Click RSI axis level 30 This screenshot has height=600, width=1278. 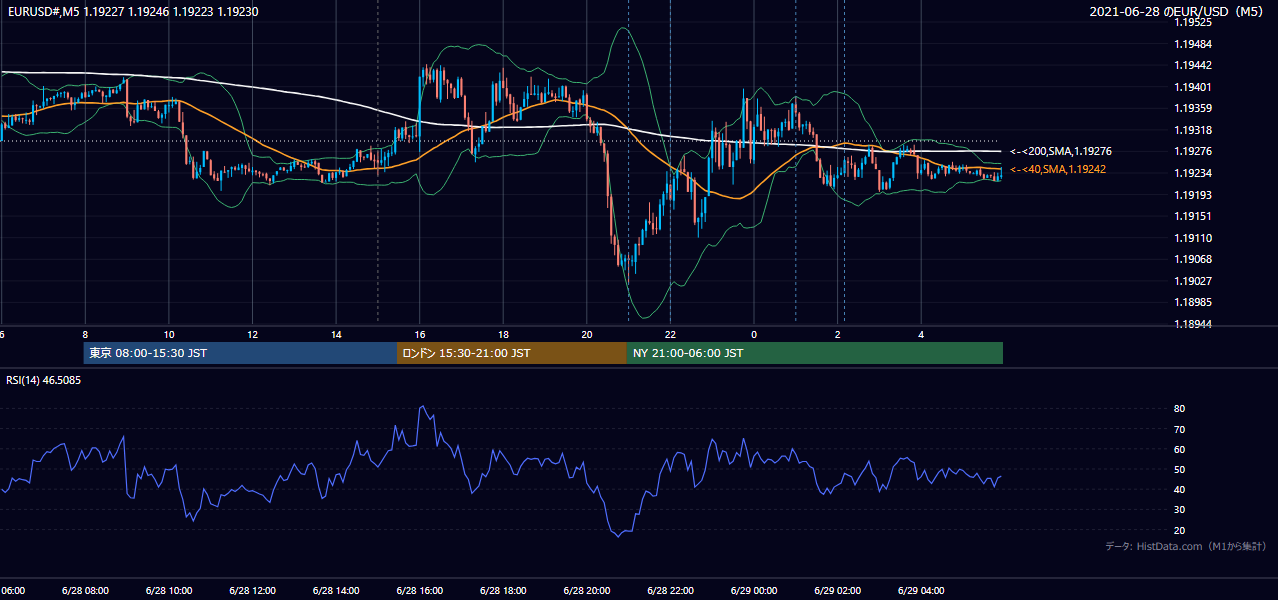[1180, 509]
